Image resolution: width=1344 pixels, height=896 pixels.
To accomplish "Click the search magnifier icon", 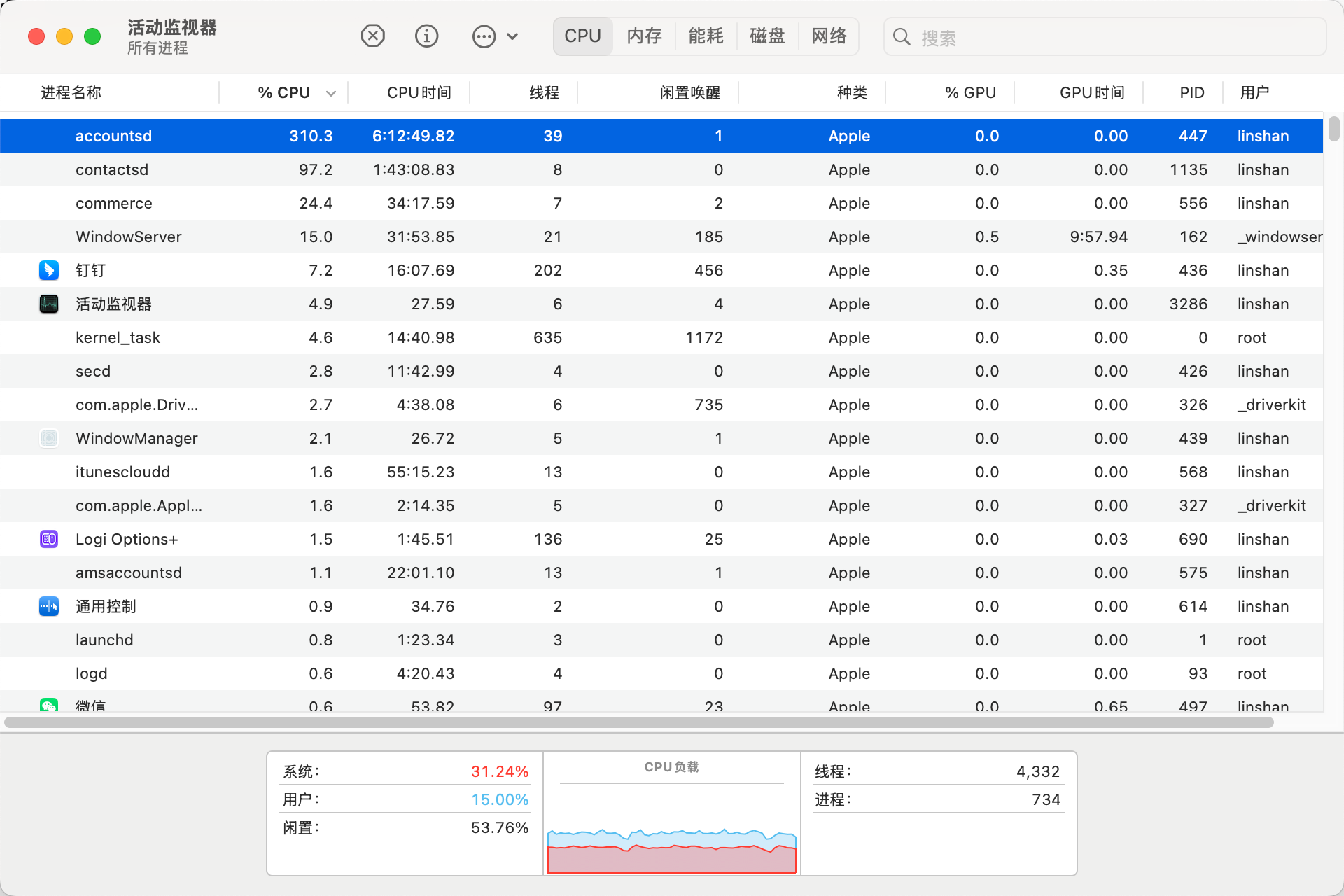I will click(x=902, y=37).
